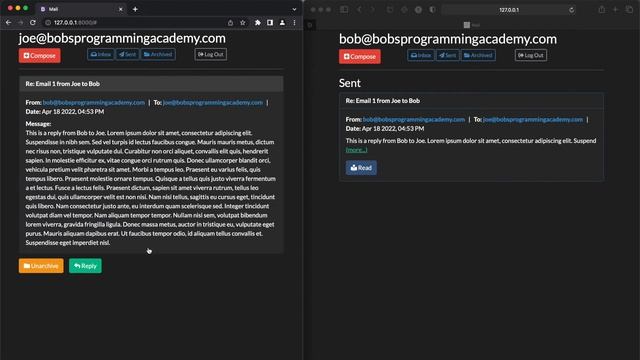640x360 pixels.
Task: Open Inbox in bob's mail window
Action: tap(421, 55)
